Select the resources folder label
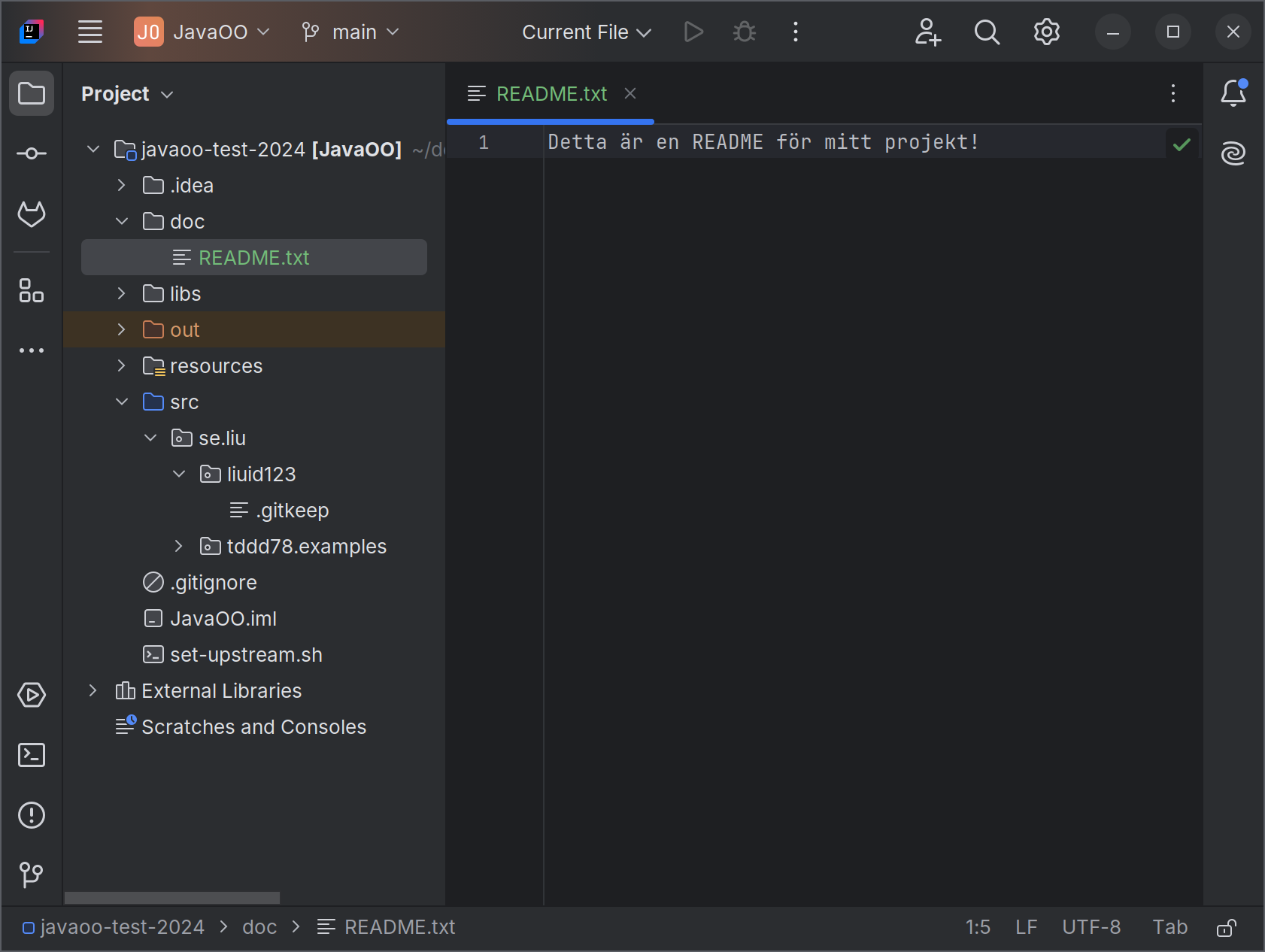 click(x=216, y=365)
